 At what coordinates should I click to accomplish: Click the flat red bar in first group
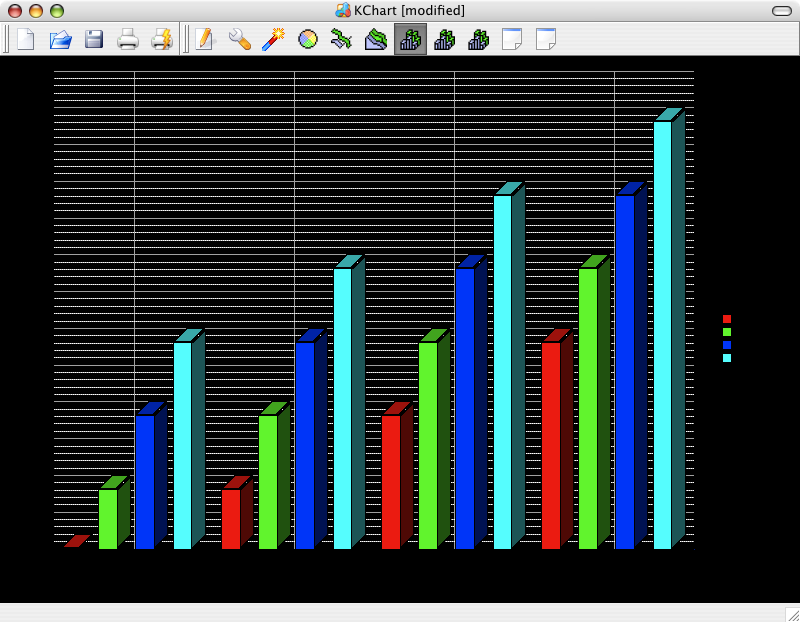[77, 541]
